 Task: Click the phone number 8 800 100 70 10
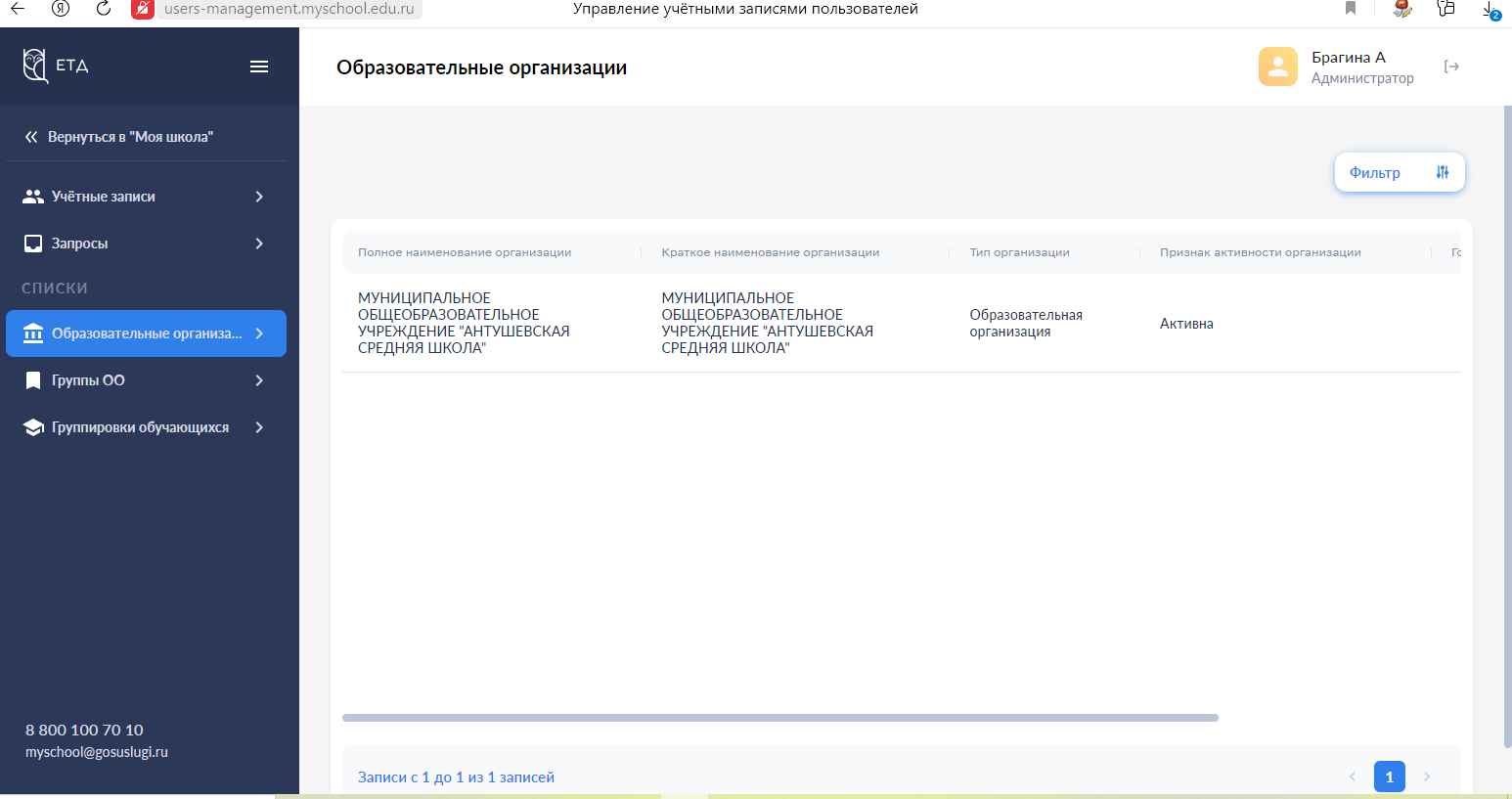pyautogui.click(x=84, y=730)
